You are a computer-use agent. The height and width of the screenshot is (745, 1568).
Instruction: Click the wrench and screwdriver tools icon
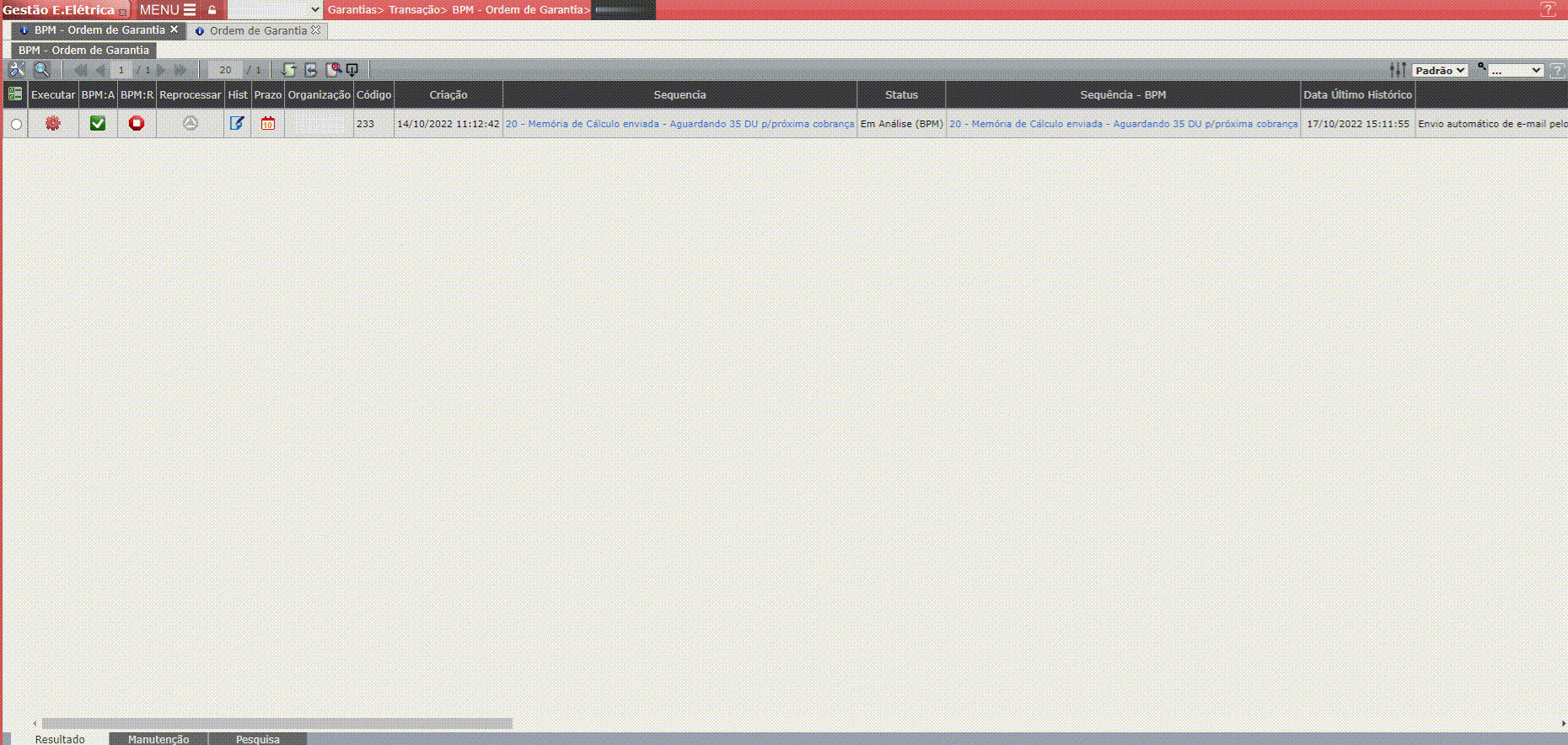(17, 70)
